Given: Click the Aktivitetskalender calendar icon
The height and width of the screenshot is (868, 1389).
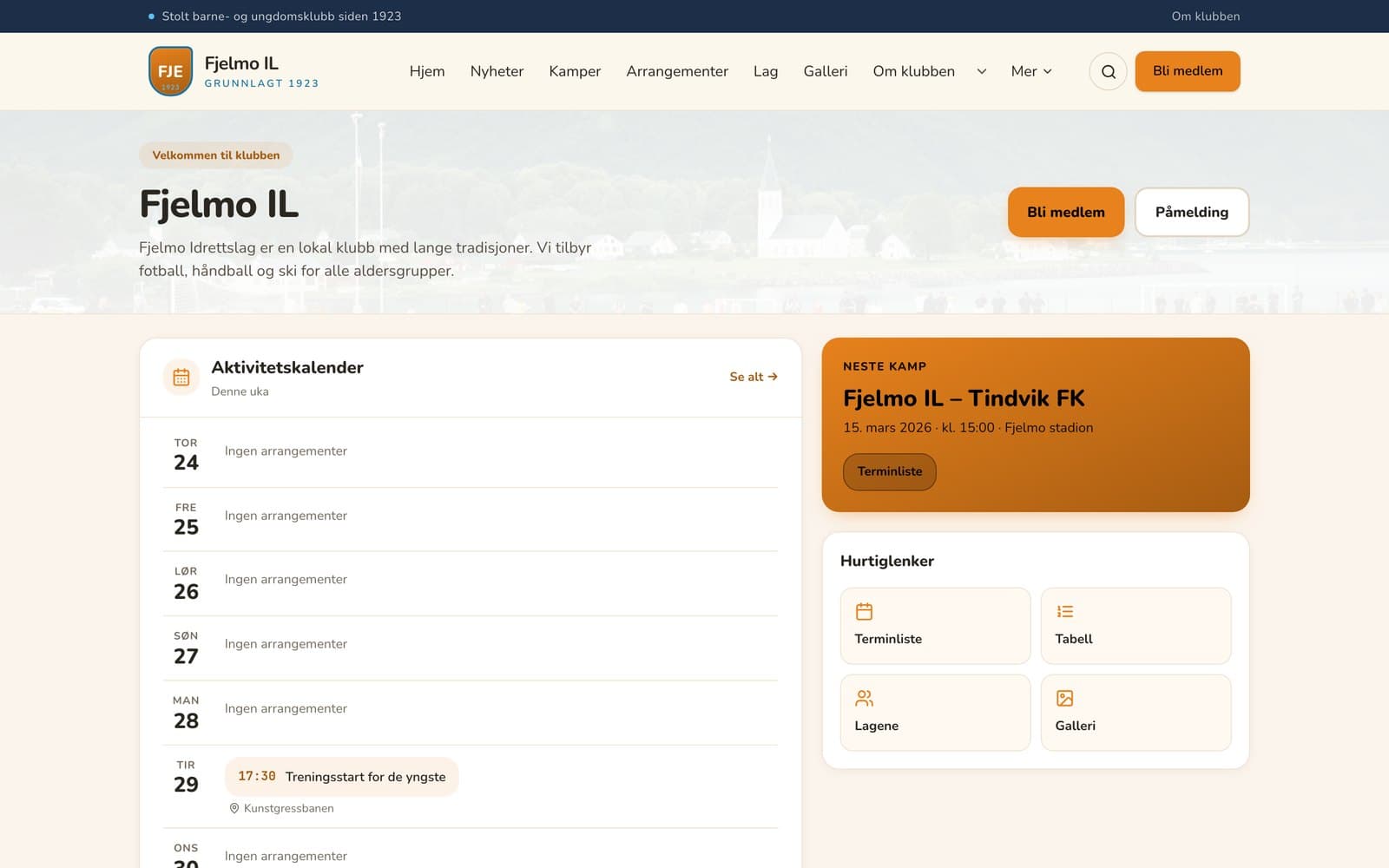Looking at the screenshot, I should pyautogui.click(x=181, y=377).
